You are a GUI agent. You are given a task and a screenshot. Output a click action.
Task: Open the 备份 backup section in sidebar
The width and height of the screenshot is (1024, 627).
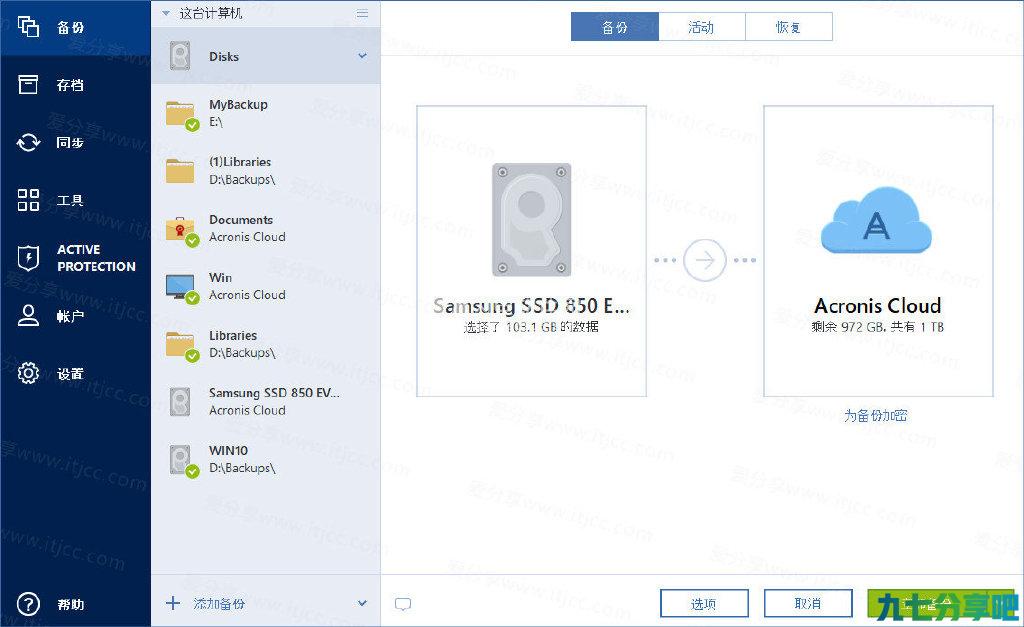(75, 27)
